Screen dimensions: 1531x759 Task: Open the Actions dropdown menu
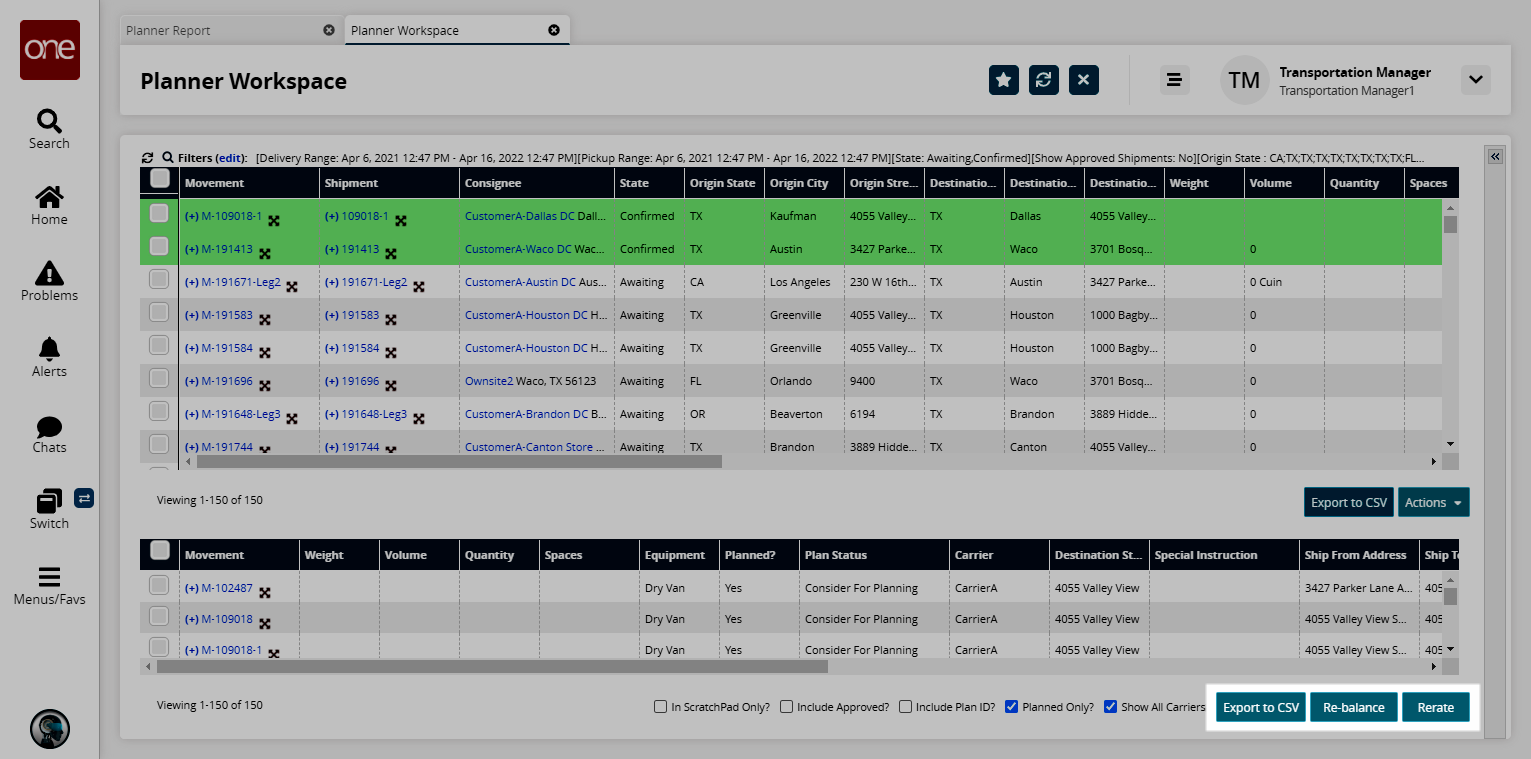pos(1433,502)
